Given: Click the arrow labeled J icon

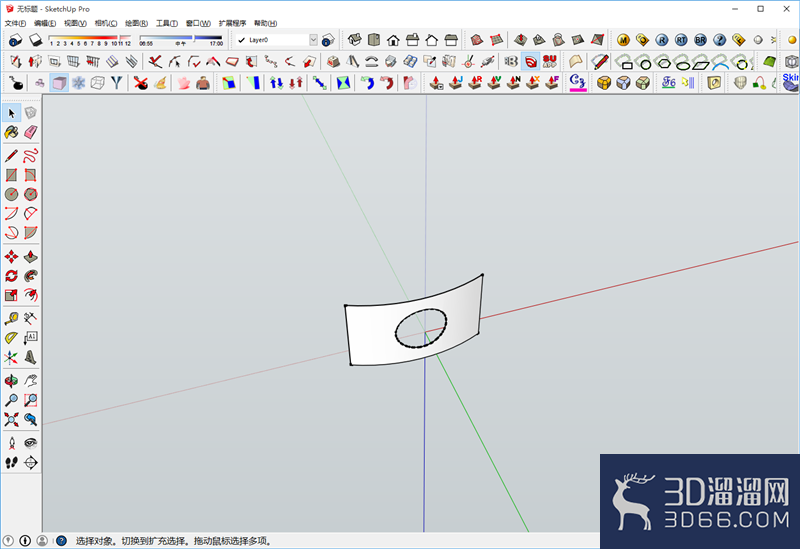Looking at the screenshot, I should click(x=455, y=82).
